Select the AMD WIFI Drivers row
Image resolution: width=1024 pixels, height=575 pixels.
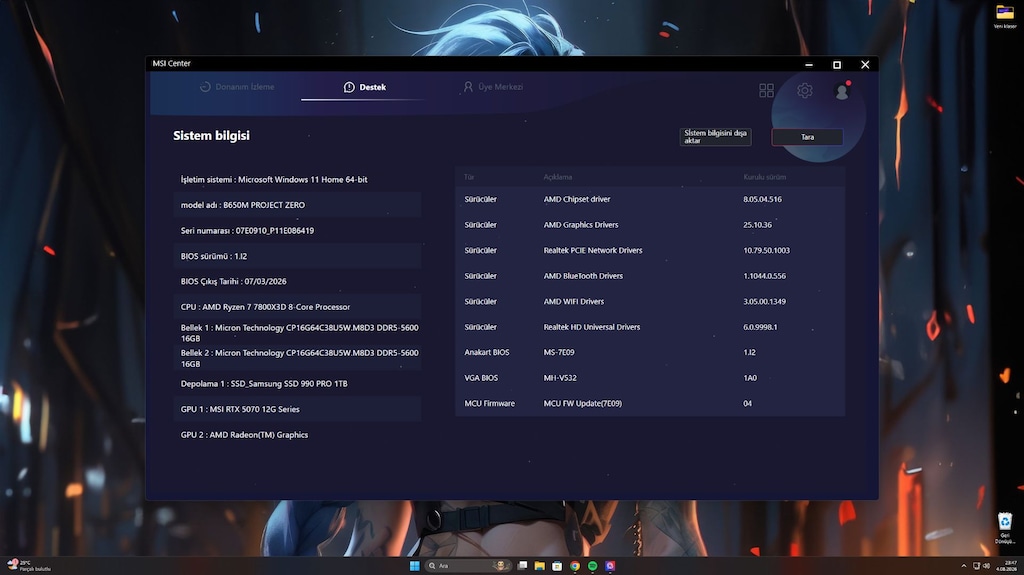coord(650,301)
